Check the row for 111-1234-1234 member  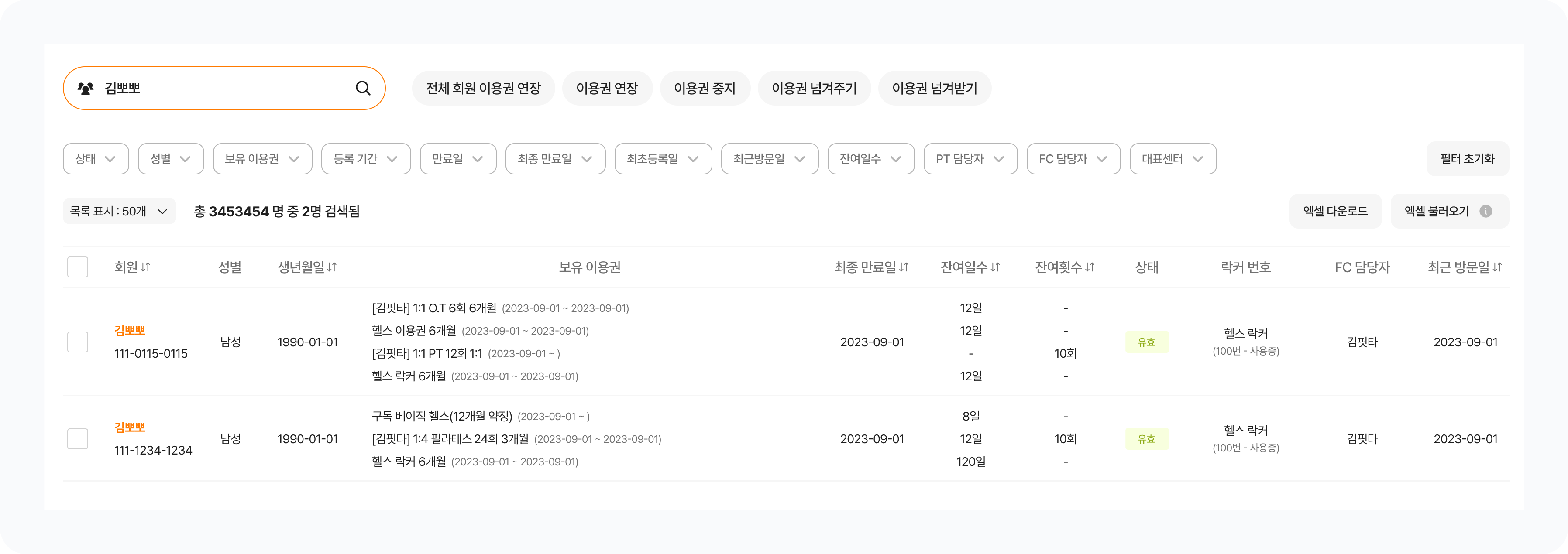(77, 438)
